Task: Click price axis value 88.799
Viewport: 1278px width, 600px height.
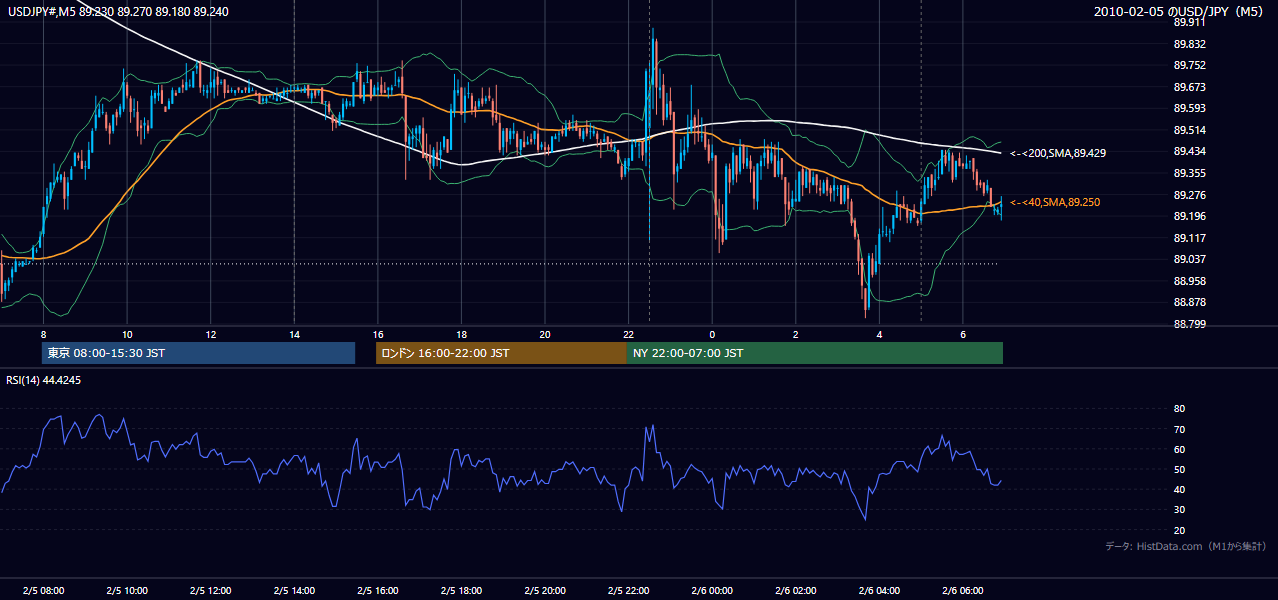Action: 1189,324
